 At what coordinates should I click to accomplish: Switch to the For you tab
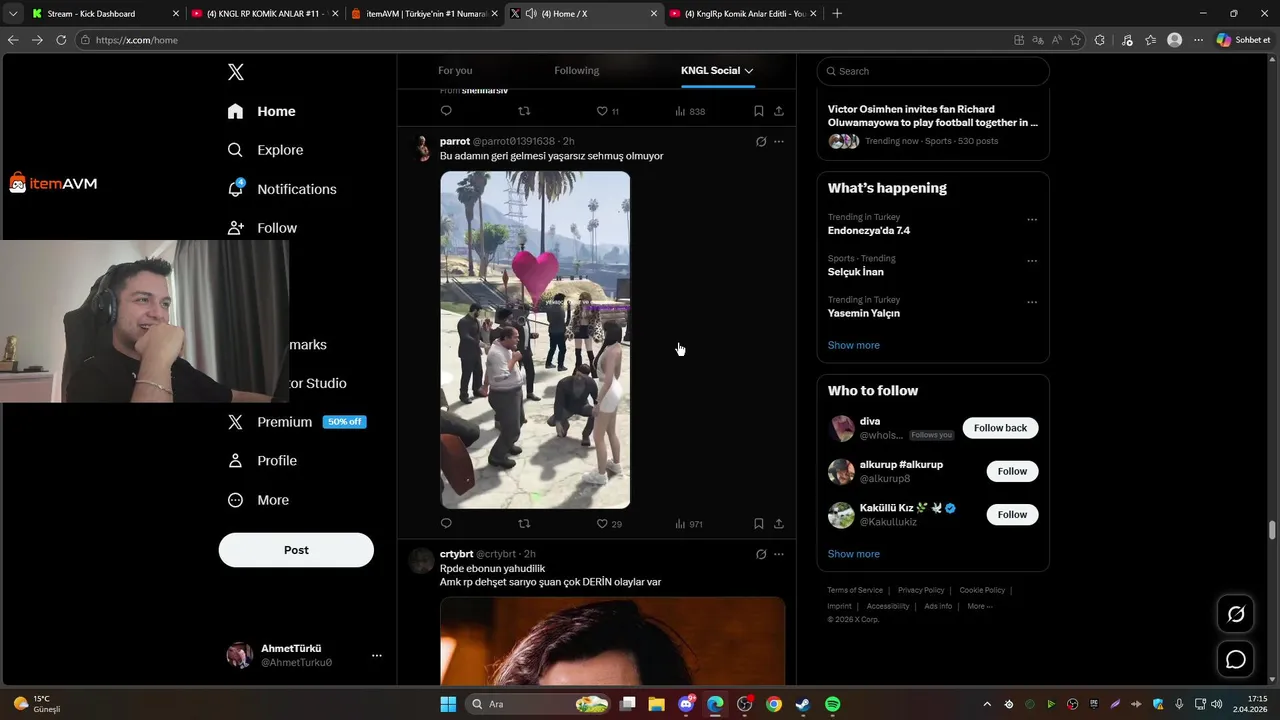pos(455,71)
